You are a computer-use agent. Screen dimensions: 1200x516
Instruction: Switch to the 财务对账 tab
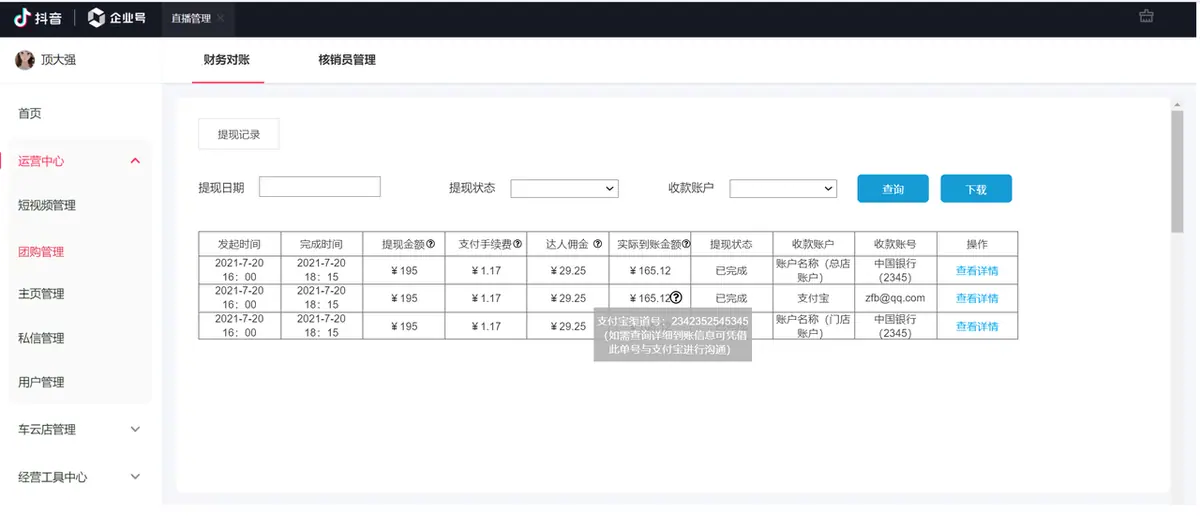(x=227, y=60)
